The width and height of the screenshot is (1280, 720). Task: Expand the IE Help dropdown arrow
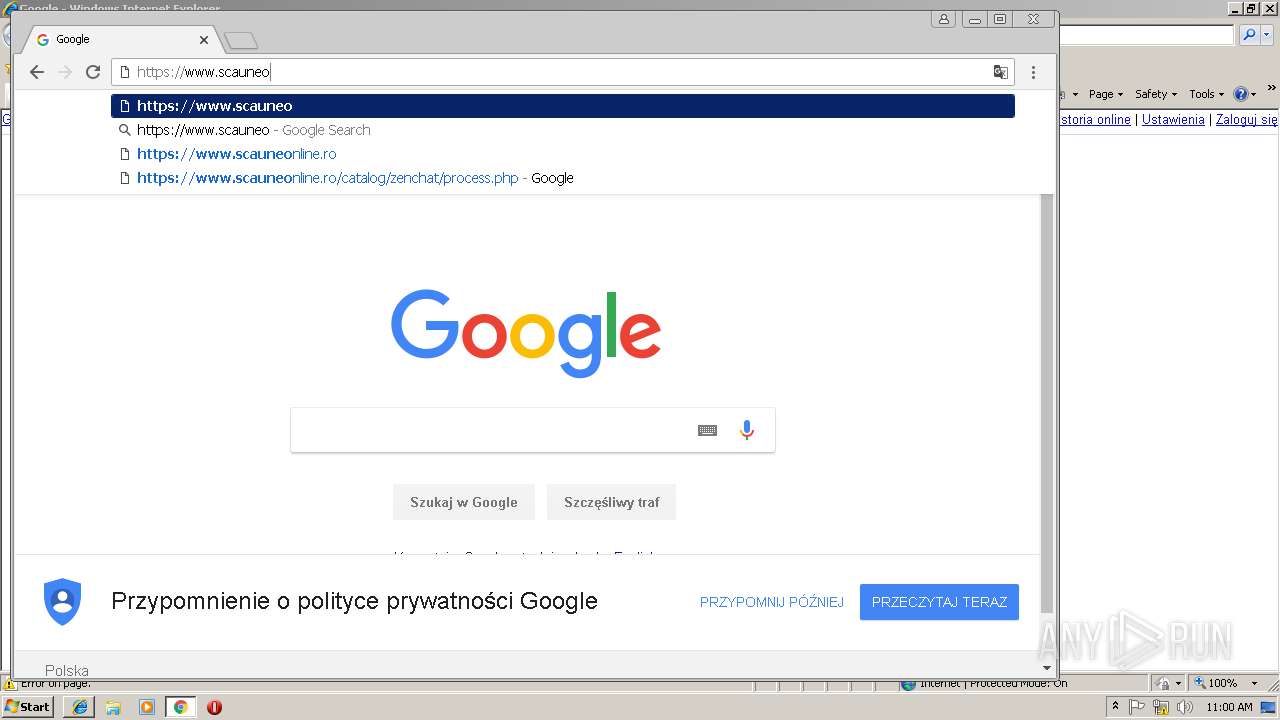[1254, 94]
